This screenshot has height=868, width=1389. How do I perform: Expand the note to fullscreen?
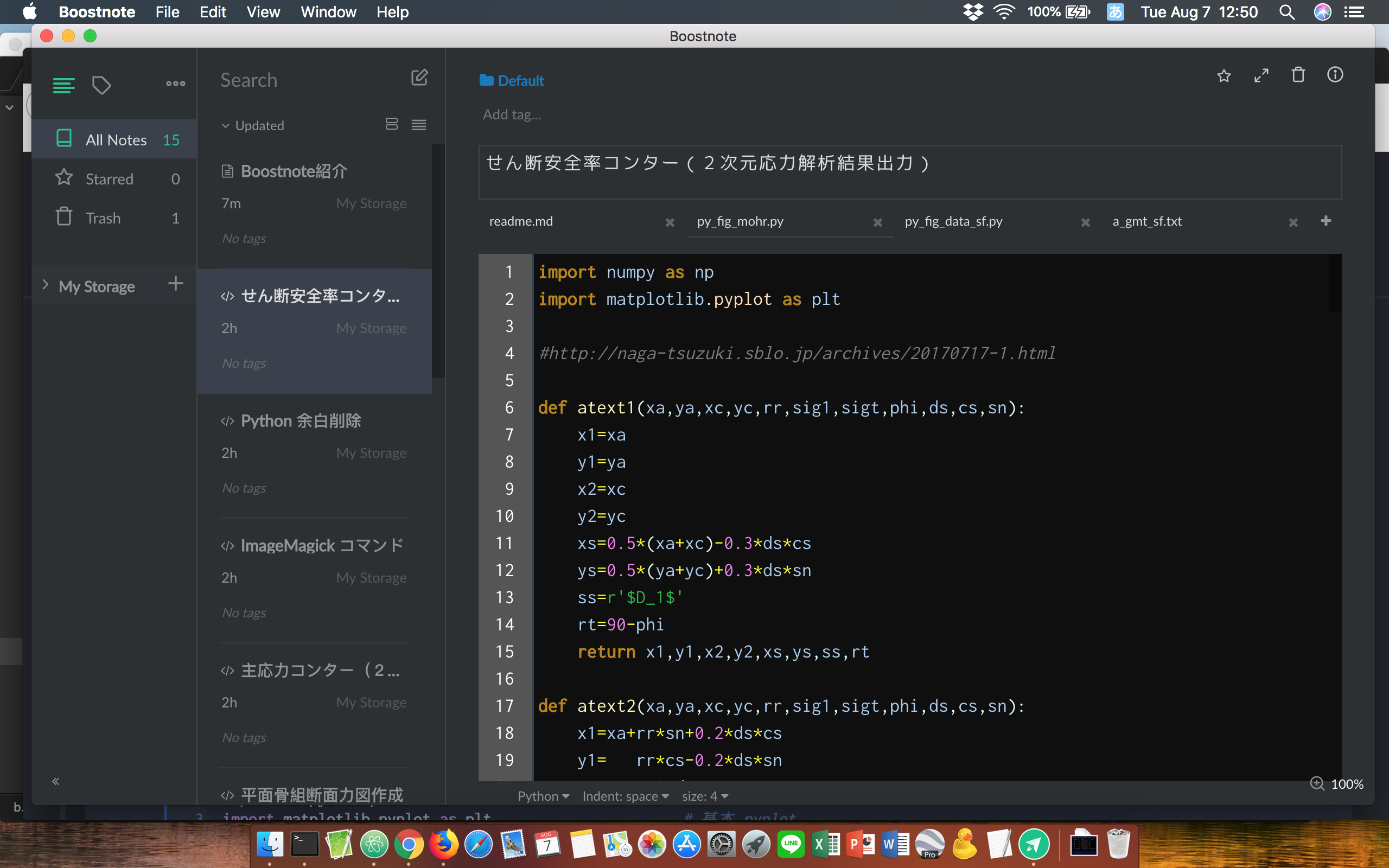[x=1261, y=76]
